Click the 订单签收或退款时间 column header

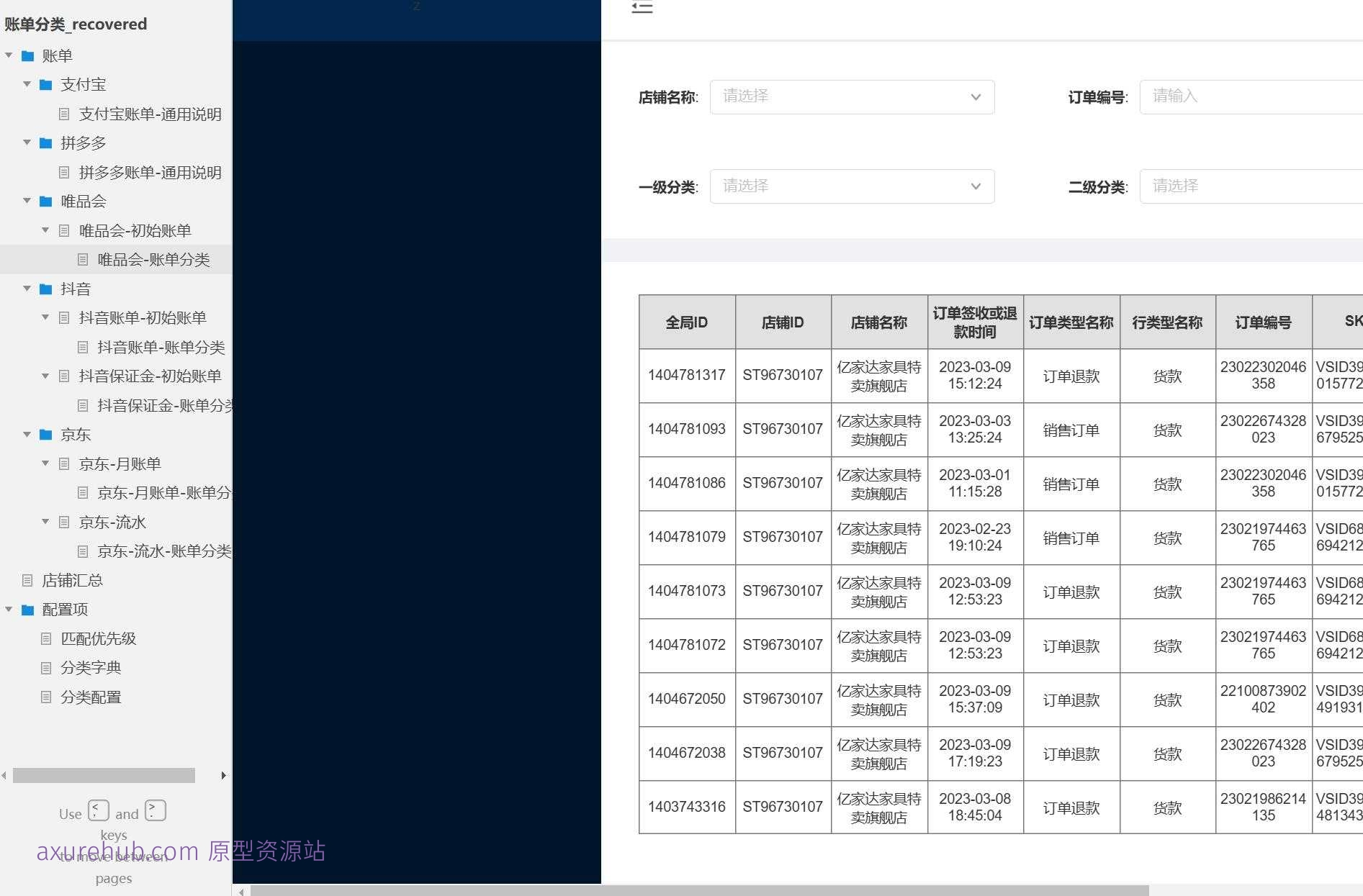tap(975, 322)
